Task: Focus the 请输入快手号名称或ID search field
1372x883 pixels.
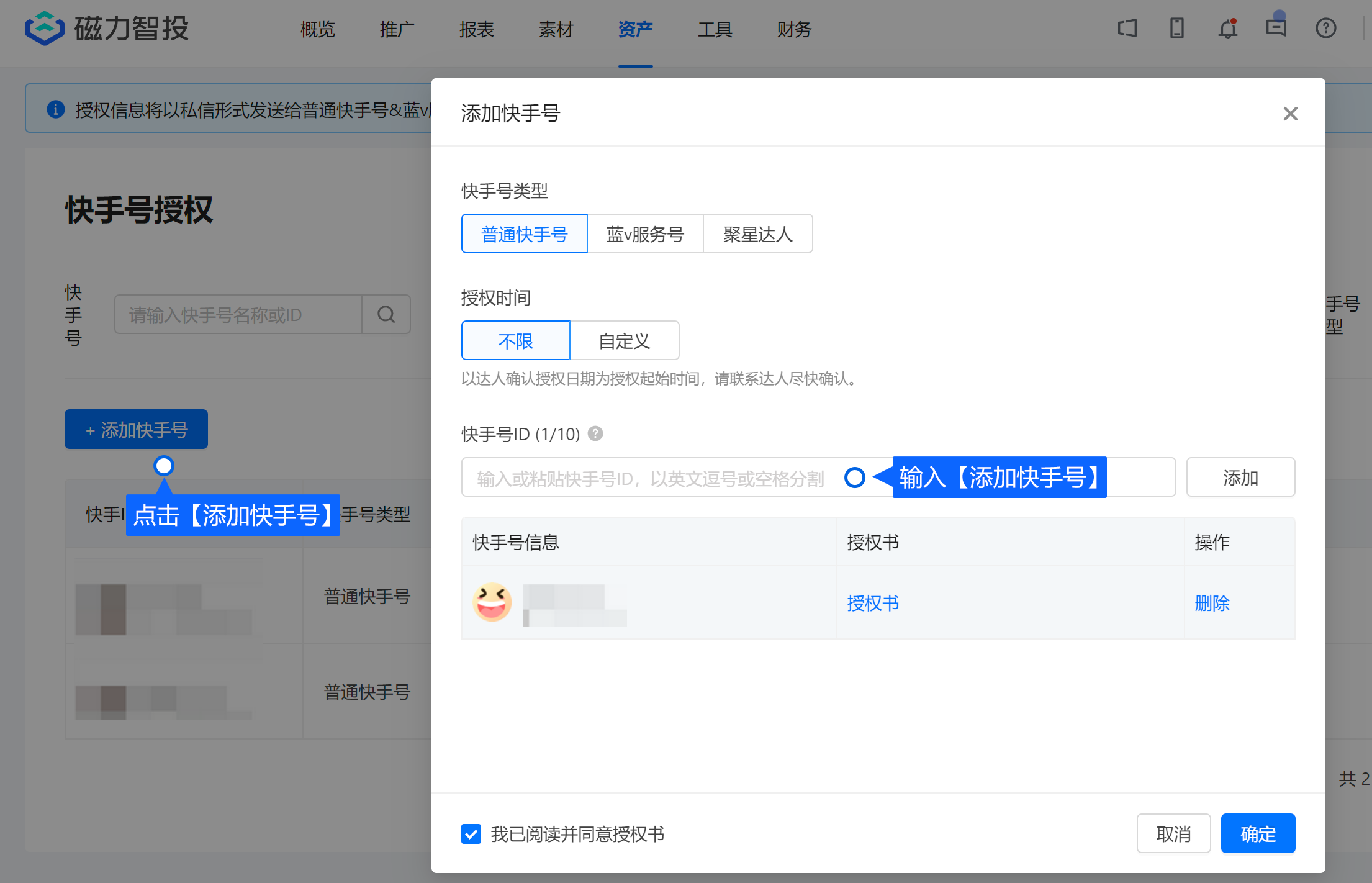Action: pos(238,314)
